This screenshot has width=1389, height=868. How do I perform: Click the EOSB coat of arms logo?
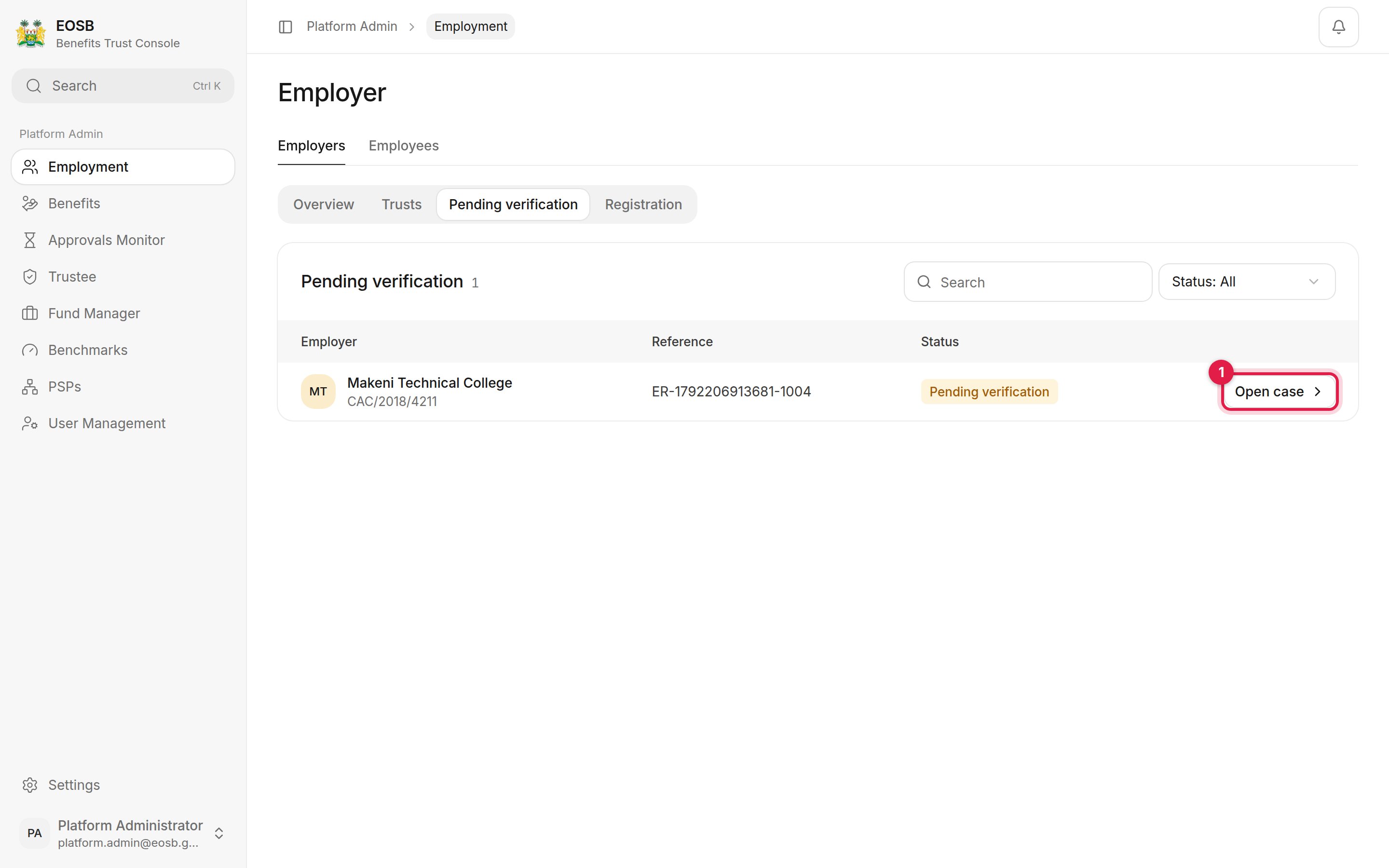click(31, 34)
